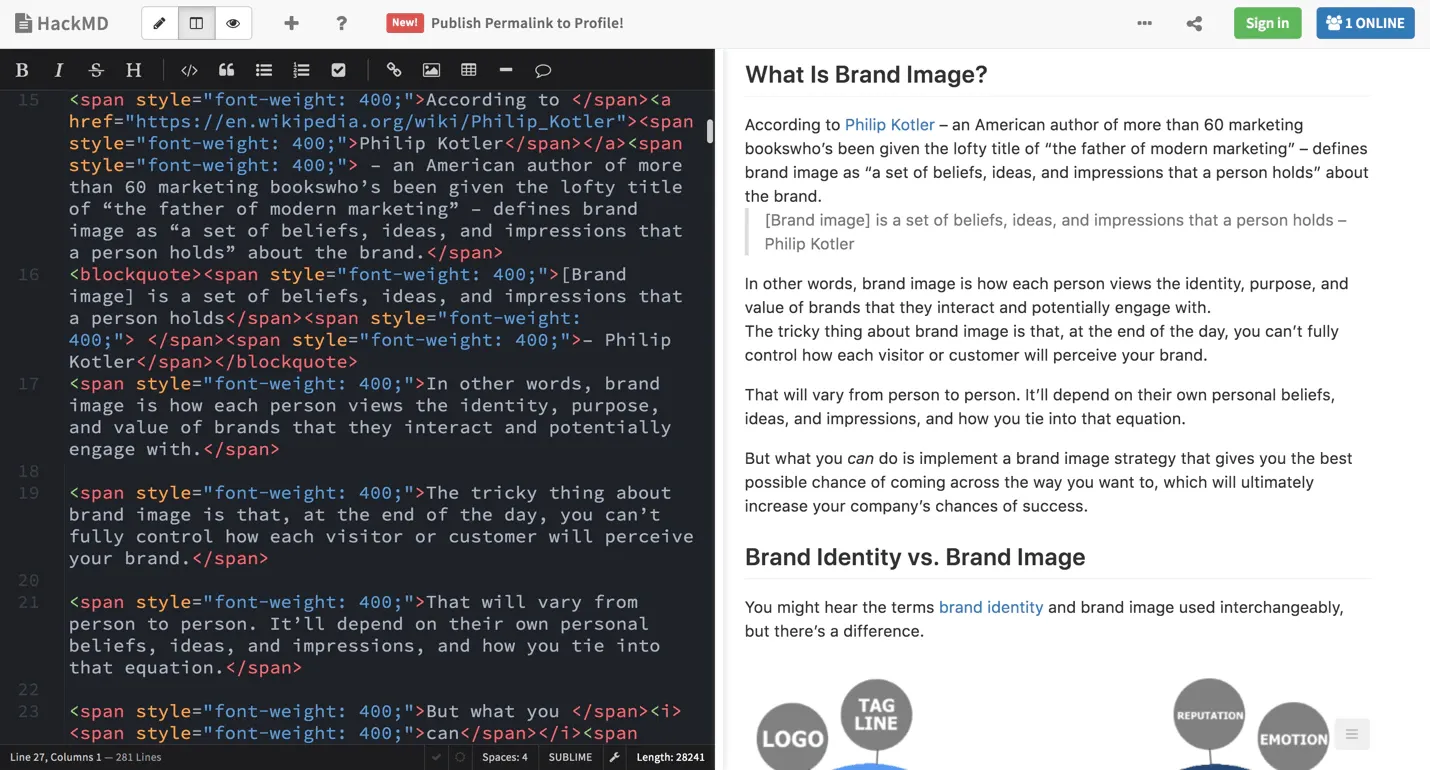1430x770 pixels.
Task: Insert an image with the picture icon
Action: coord(431,70)
